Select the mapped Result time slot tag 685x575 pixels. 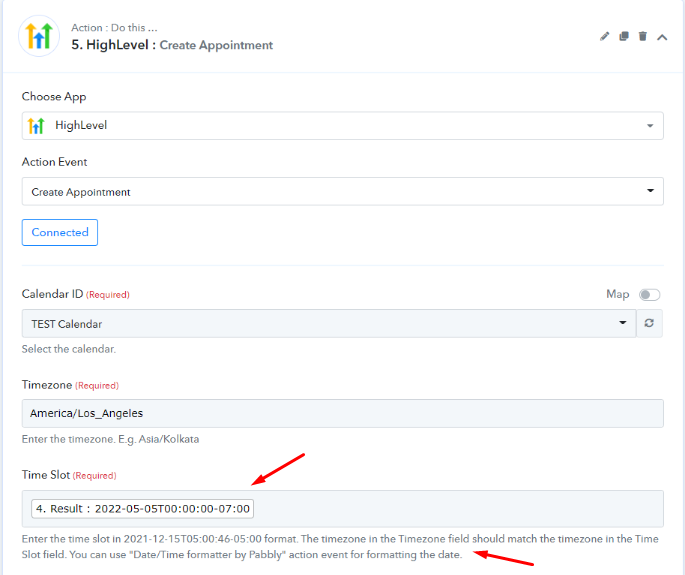(x=142, y=509)
